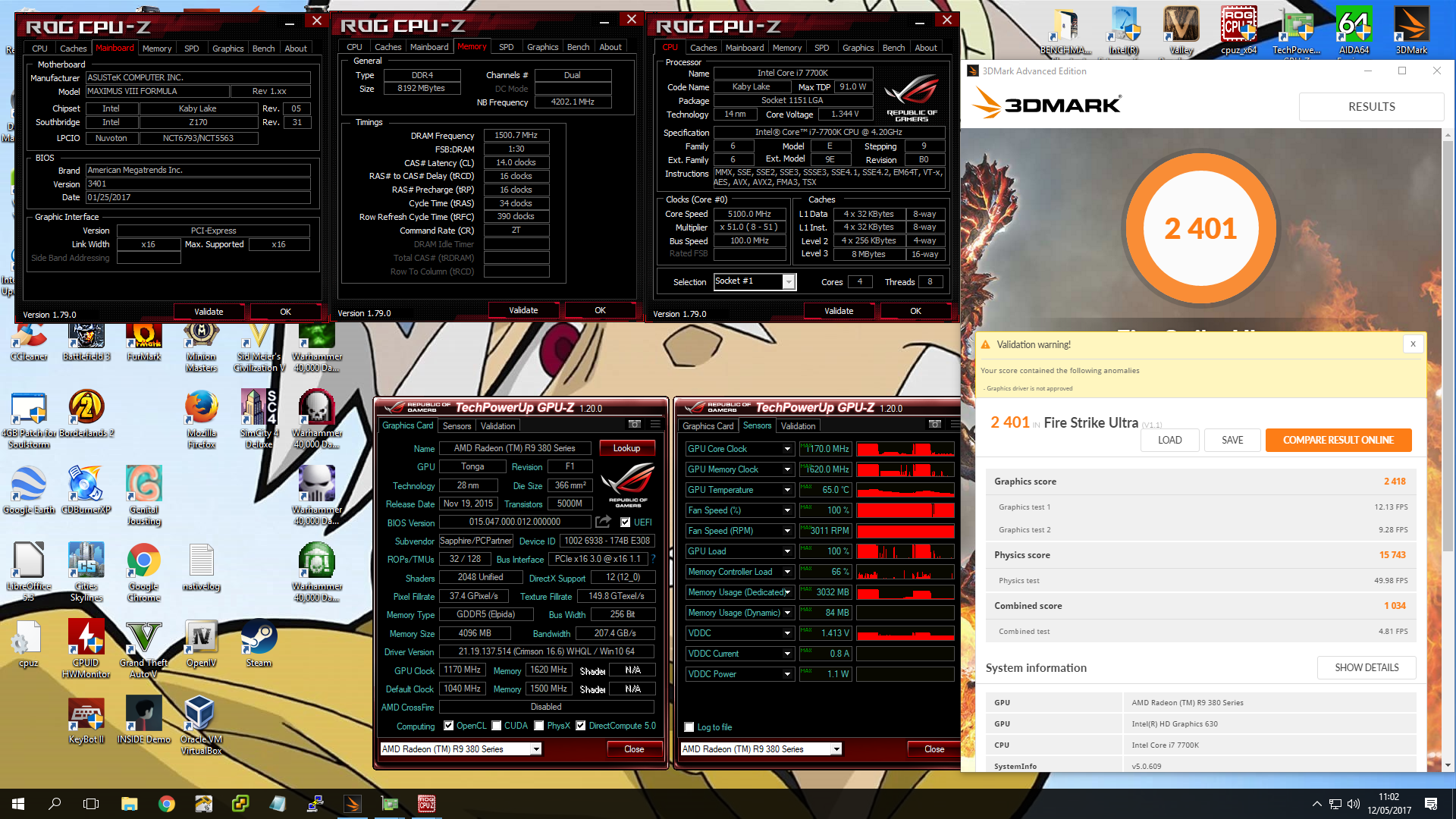
Task: Toggle the PhysX computing checkbox
Action: click(x=539, y=726)
